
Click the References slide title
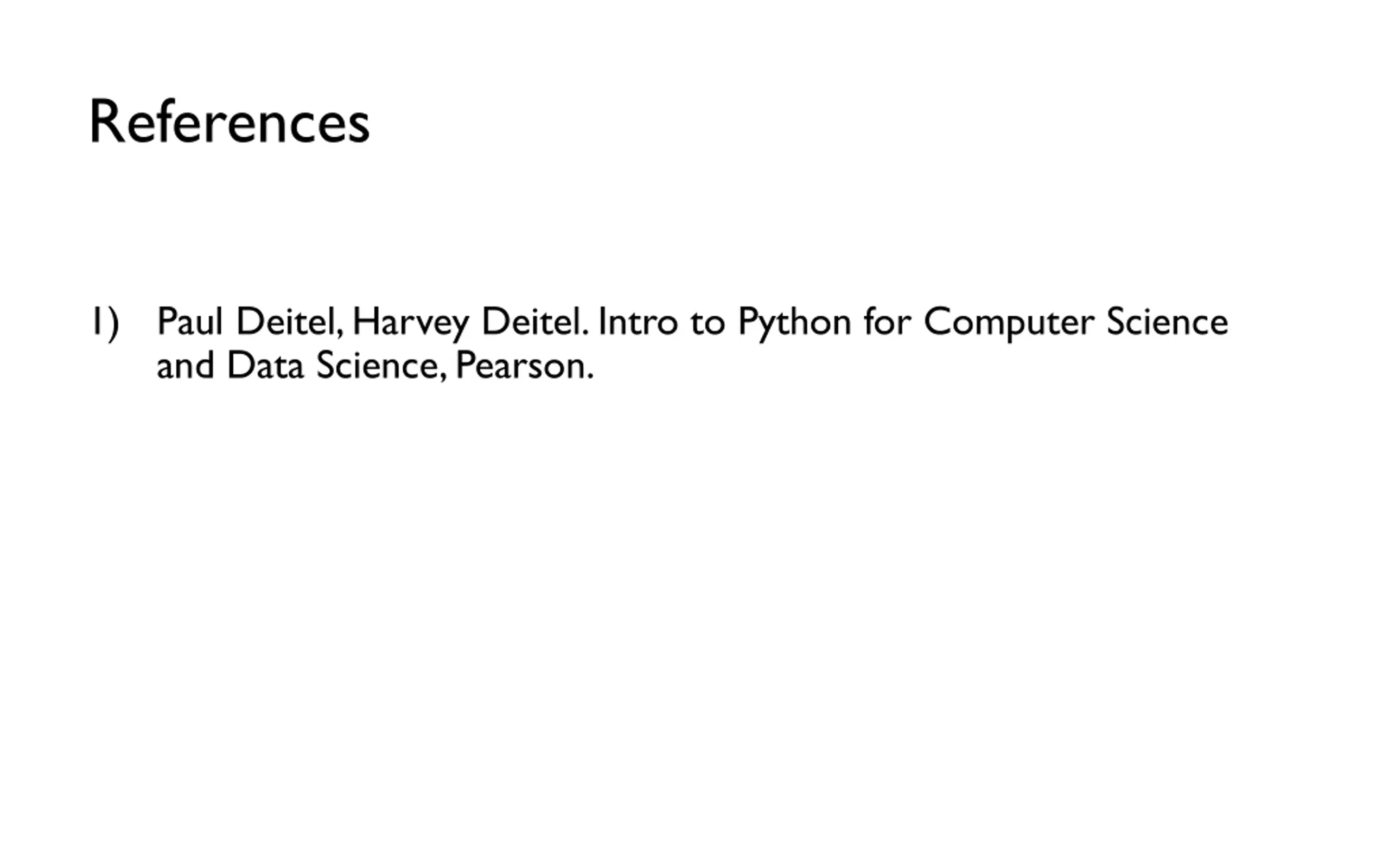[x=229, y=122]
